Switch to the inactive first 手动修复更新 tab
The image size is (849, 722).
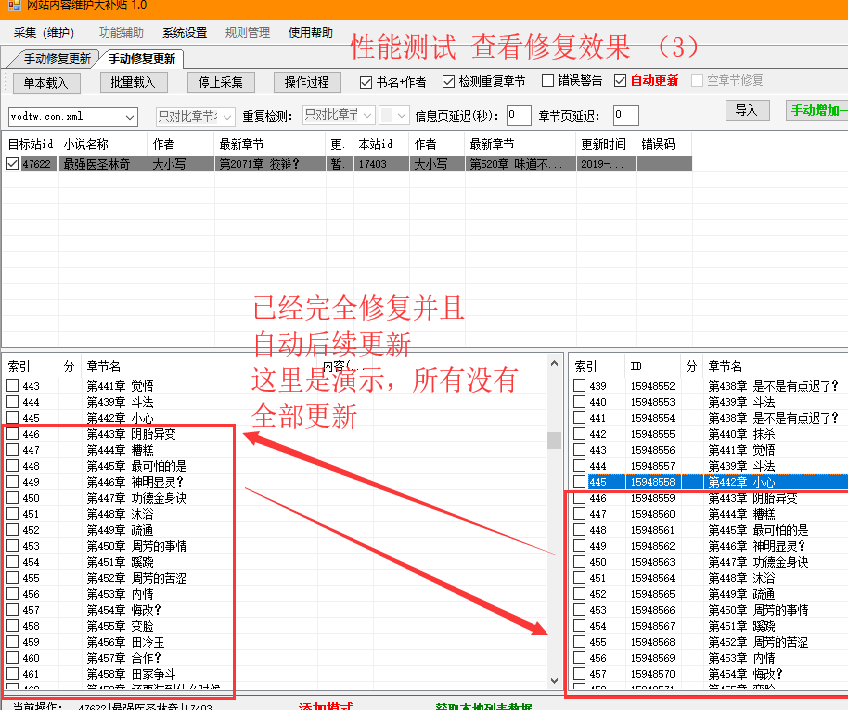(x=56, y=59)
